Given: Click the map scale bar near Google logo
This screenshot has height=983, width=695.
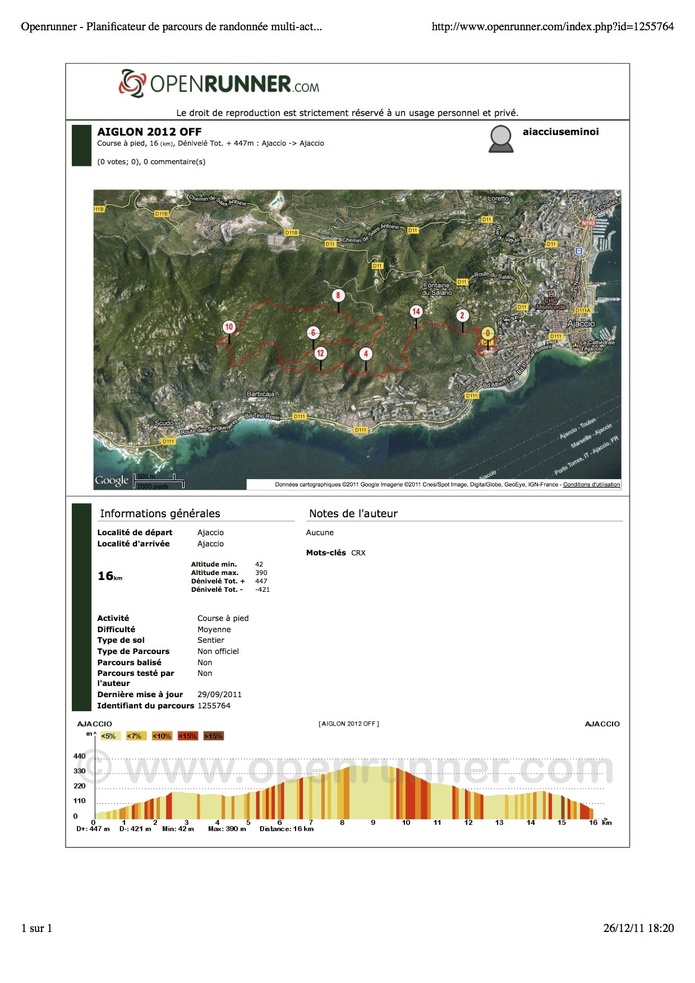Looking at the screenshot, I should (160, 482).
